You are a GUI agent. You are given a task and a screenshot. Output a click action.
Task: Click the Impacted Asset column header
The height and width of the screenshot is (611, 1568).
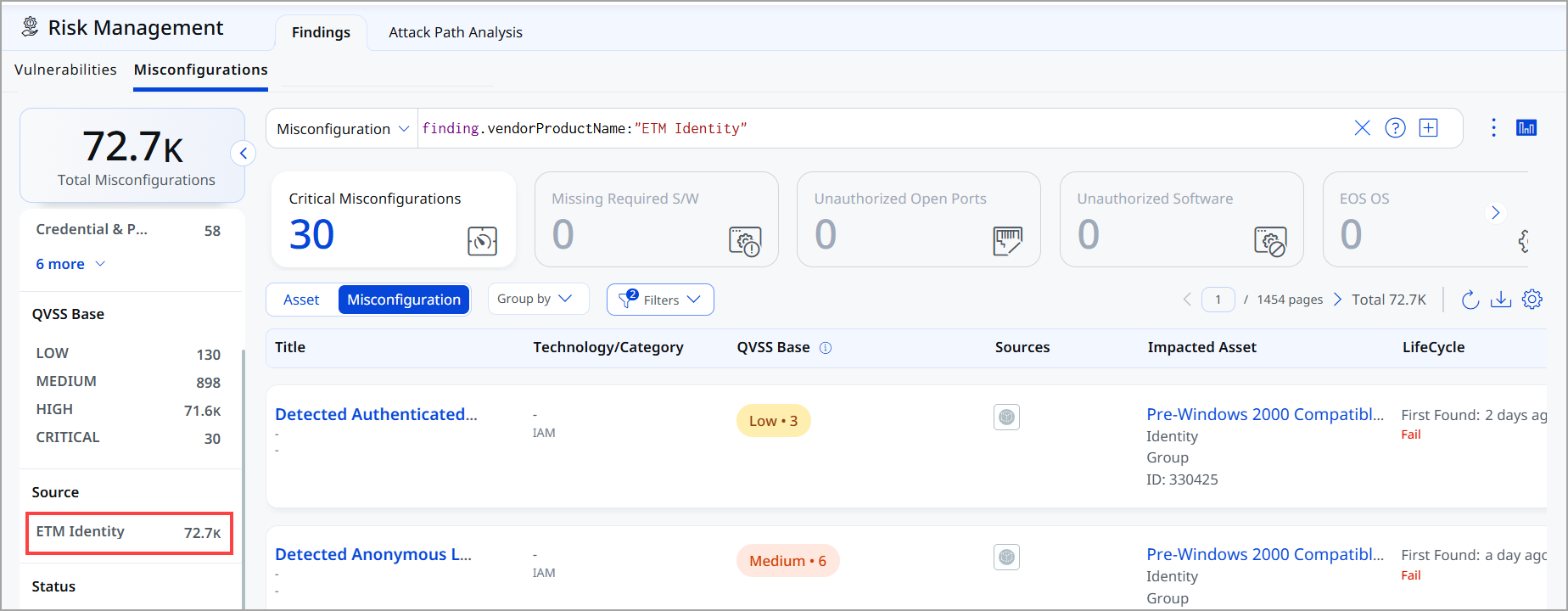click(1201, 347)
